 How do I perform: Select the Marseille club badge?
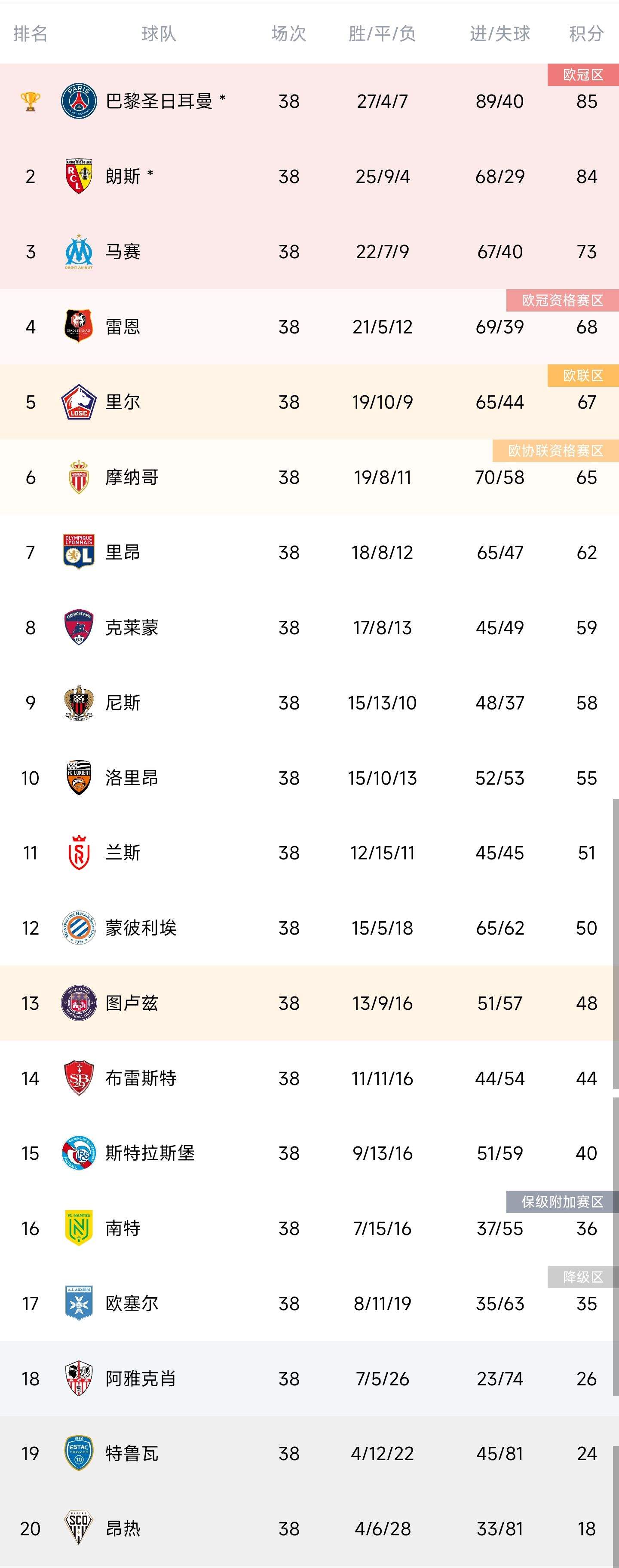click(x=79, y=251)
